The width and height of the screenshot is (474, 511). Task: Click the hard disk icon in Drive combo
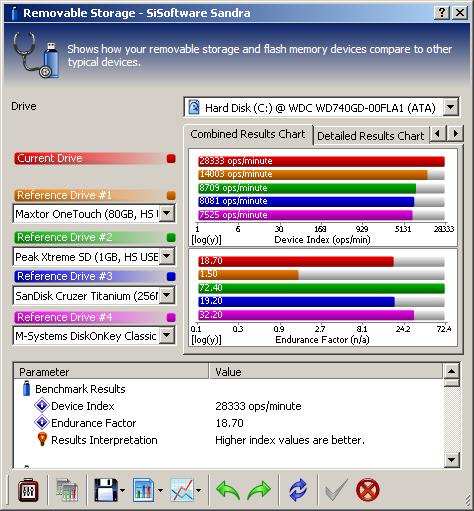194,107
